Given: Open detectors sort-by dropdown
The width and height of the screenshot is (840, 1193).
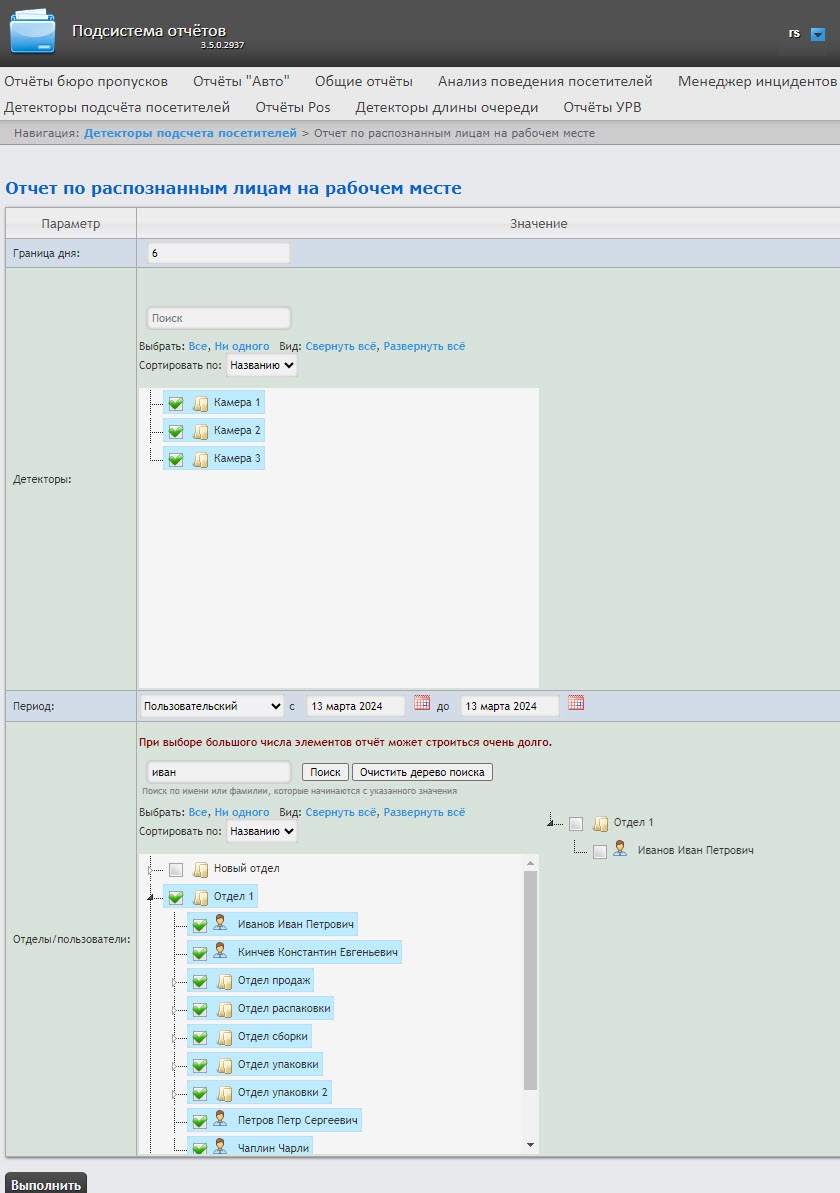Looking at the screenshot, I should point(262,366).
